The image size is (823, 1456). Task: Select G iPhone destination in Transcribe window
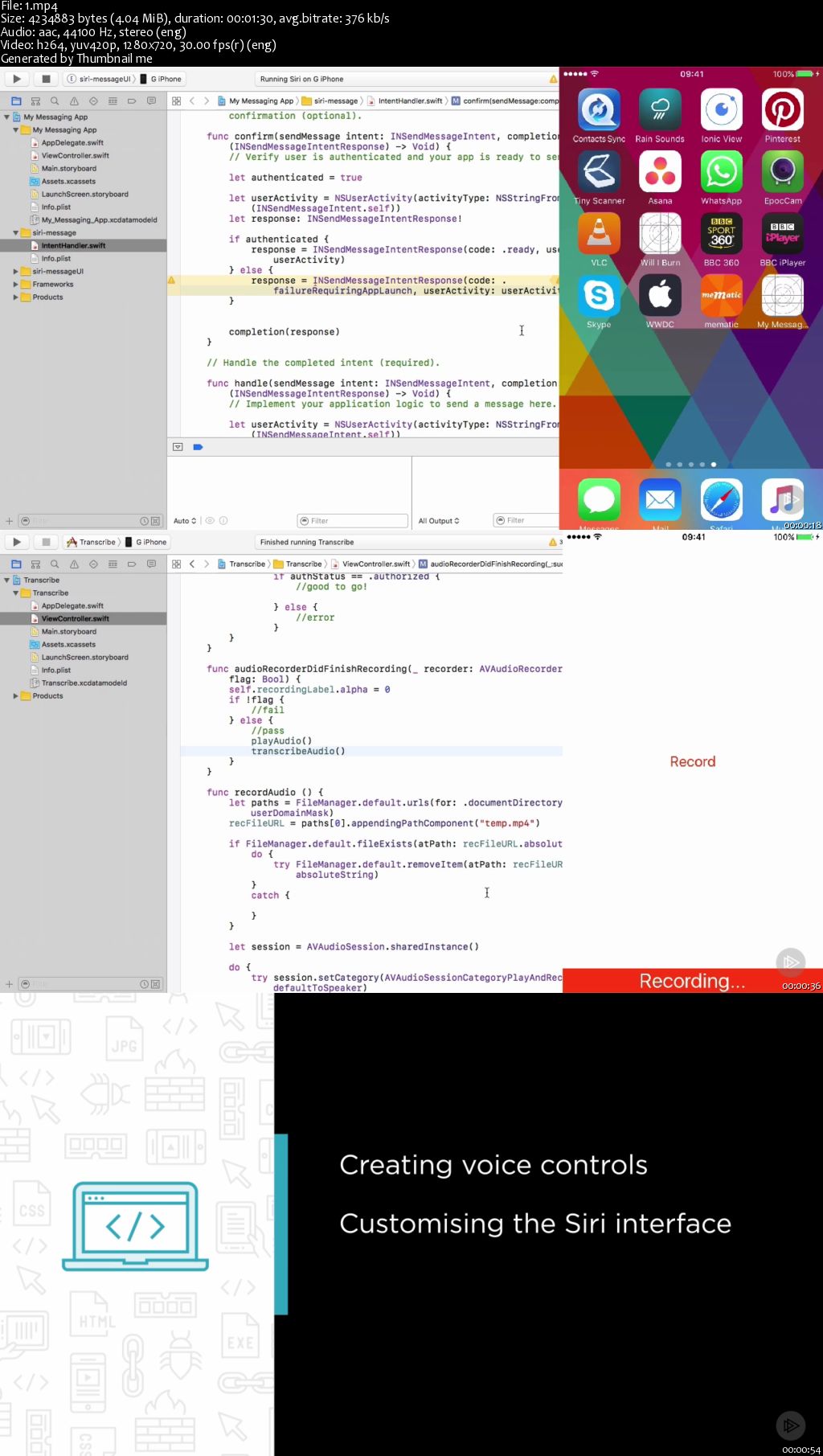coord(145,542)
